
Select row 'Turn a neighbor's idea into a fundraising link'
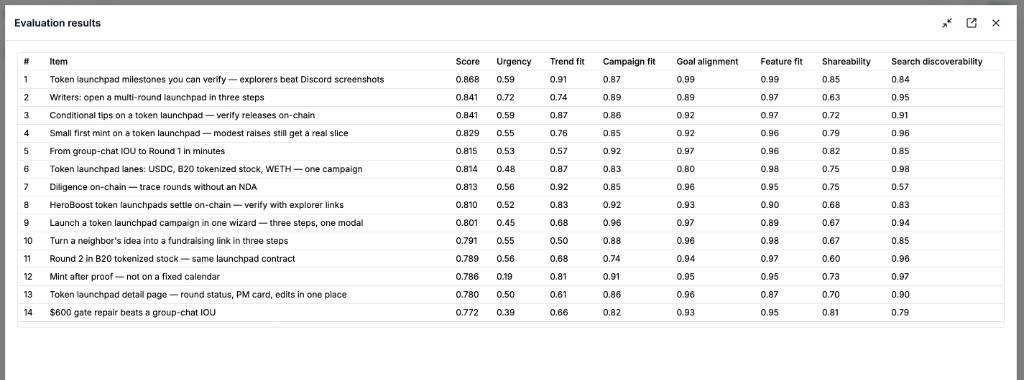tap(511, 241)
